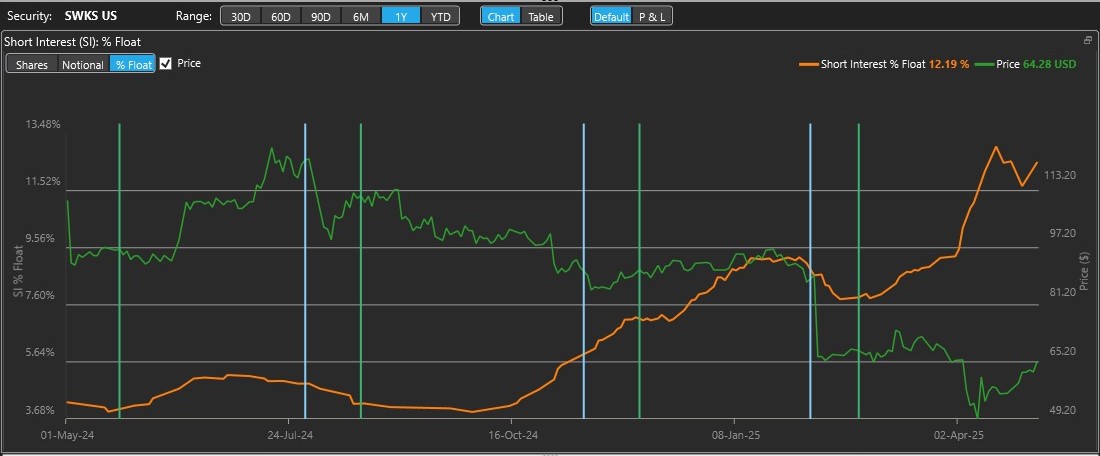The height and width of the screenshot is (456, 1100).
Task: Click the SWKS US security field
Action: 90,15
